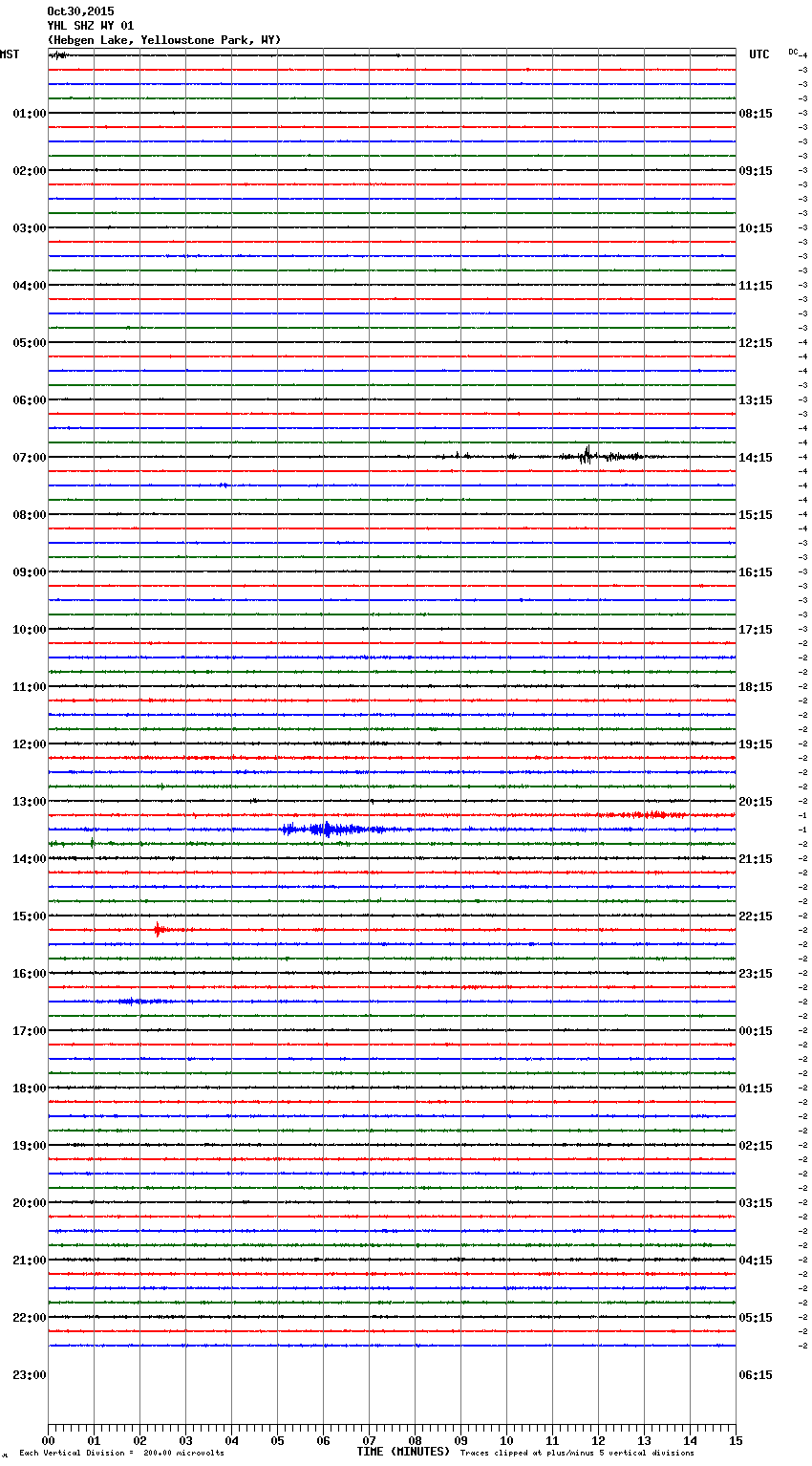Click minute 05 on the bottom axis

click(277, 1440)
